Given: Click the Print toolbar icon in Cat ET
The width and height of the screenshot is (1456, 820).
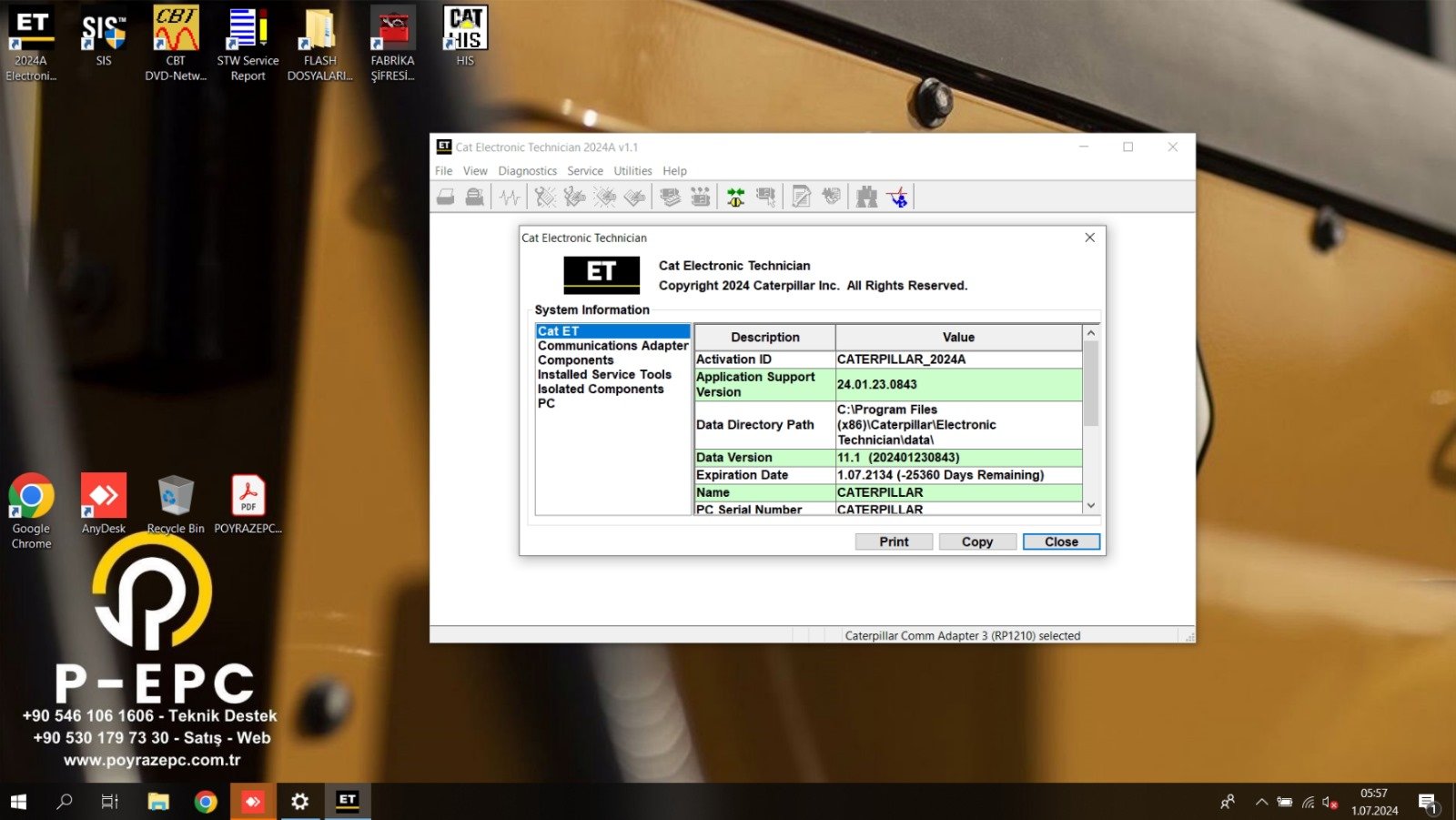Looking at the screenshot, I should pos(446,197).
